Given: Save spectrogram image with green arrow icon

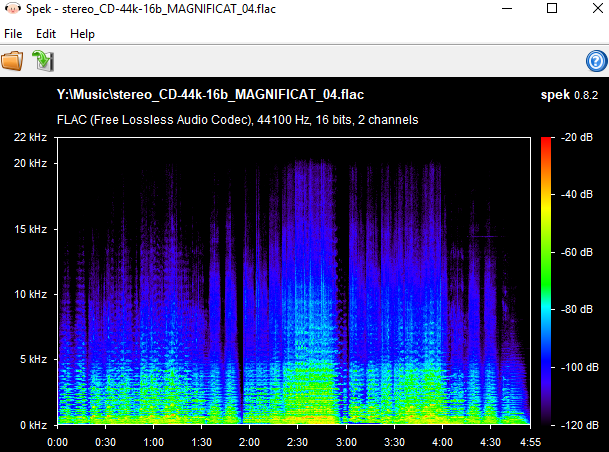Looking at the screenshot, I should (44, 61).
